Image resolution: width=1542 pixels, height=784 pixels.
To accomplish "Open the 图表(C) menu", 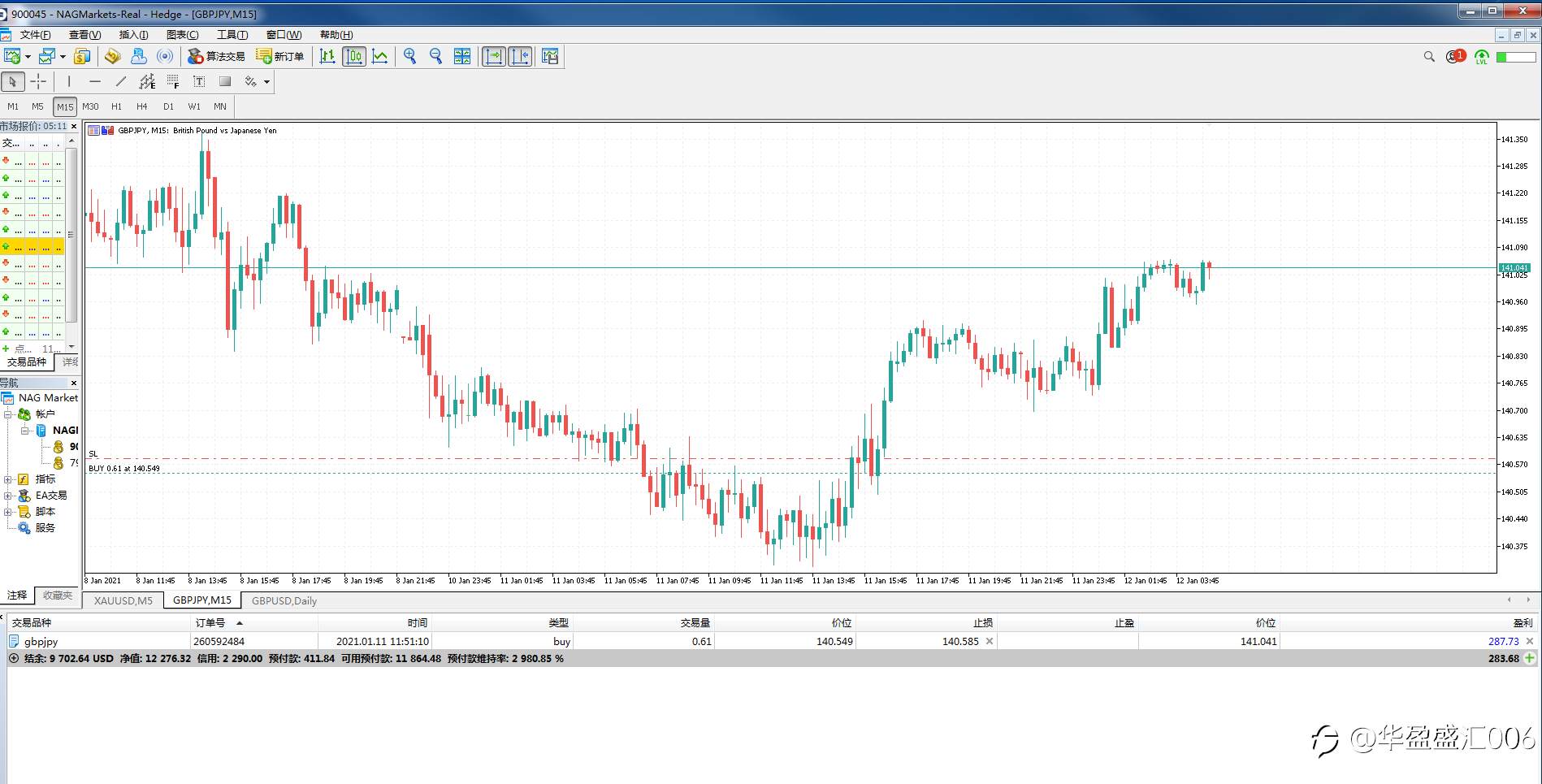I will (x=182, y=35).
